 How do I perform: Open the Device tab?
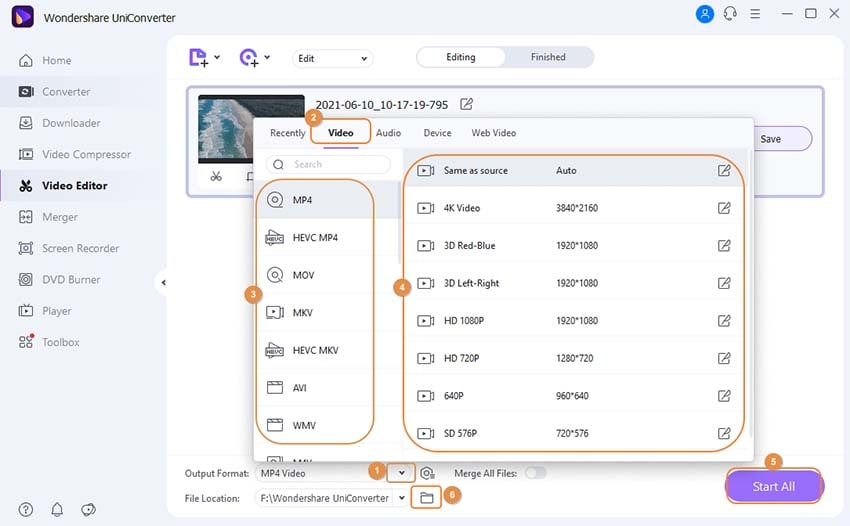click(437, 133)
